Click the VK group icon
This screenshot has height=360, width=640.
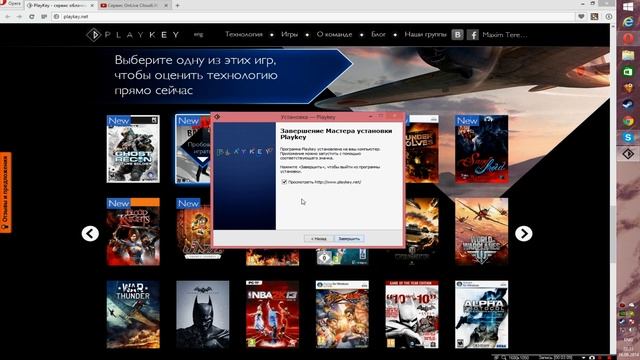pyautogui.click(x=458, y=35)
